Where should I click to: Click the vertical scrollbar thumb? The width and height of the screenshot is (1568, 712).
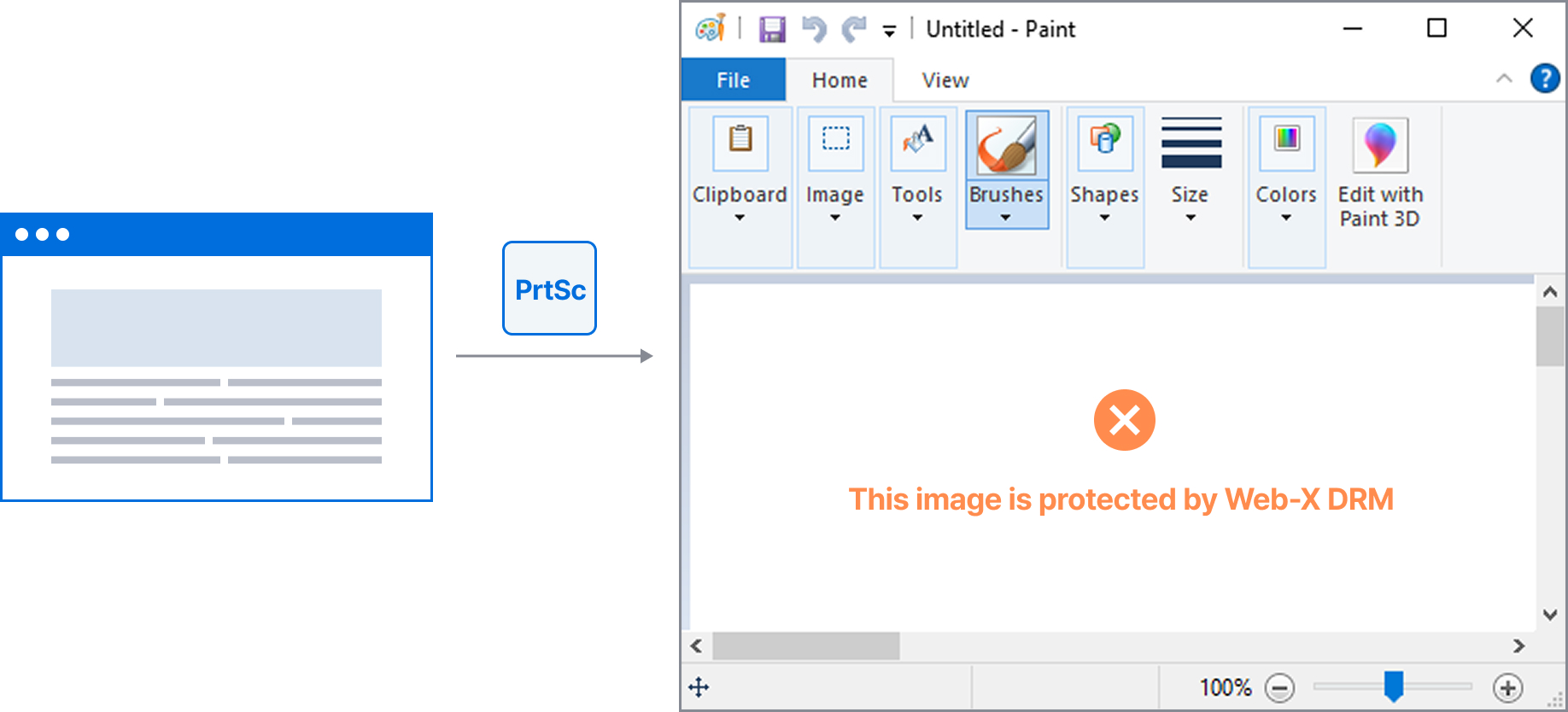(1550, 336)
